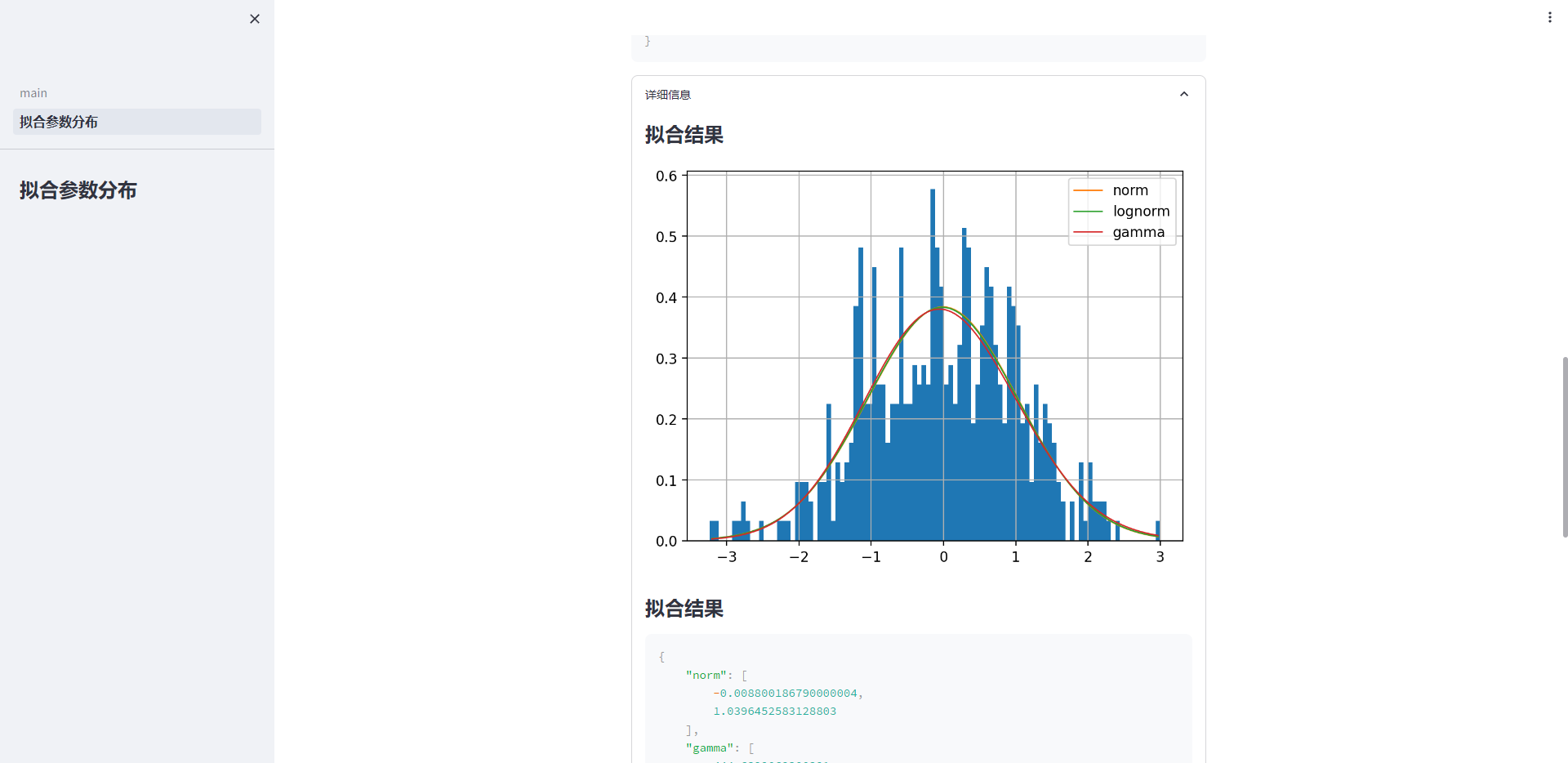1568x763 pixels.
Task: Click the 拟合结果 heading above the JSON
Action: point(684,609)
